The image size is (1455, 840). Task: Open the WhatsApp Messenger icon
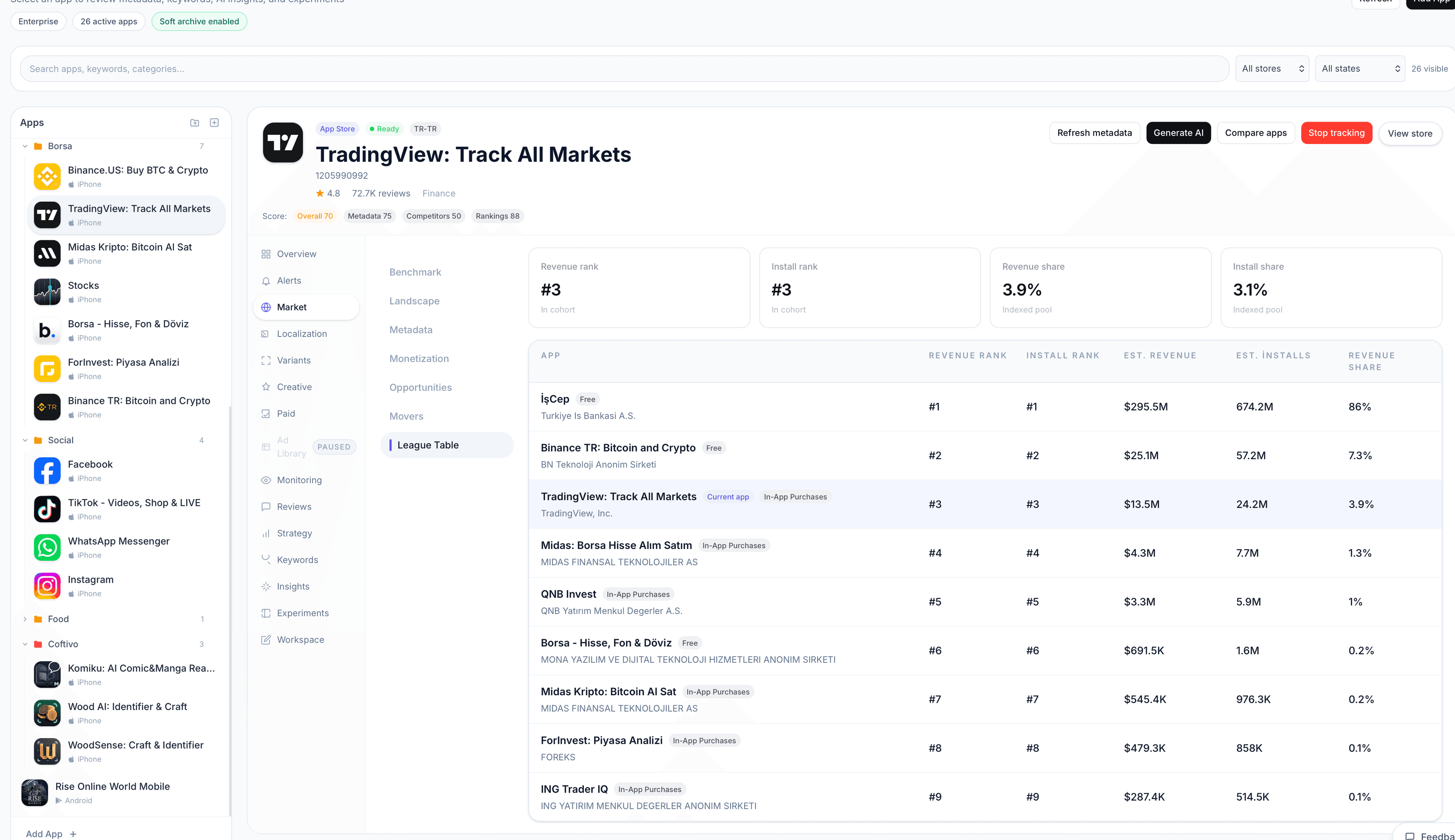[x=47, y=547]
